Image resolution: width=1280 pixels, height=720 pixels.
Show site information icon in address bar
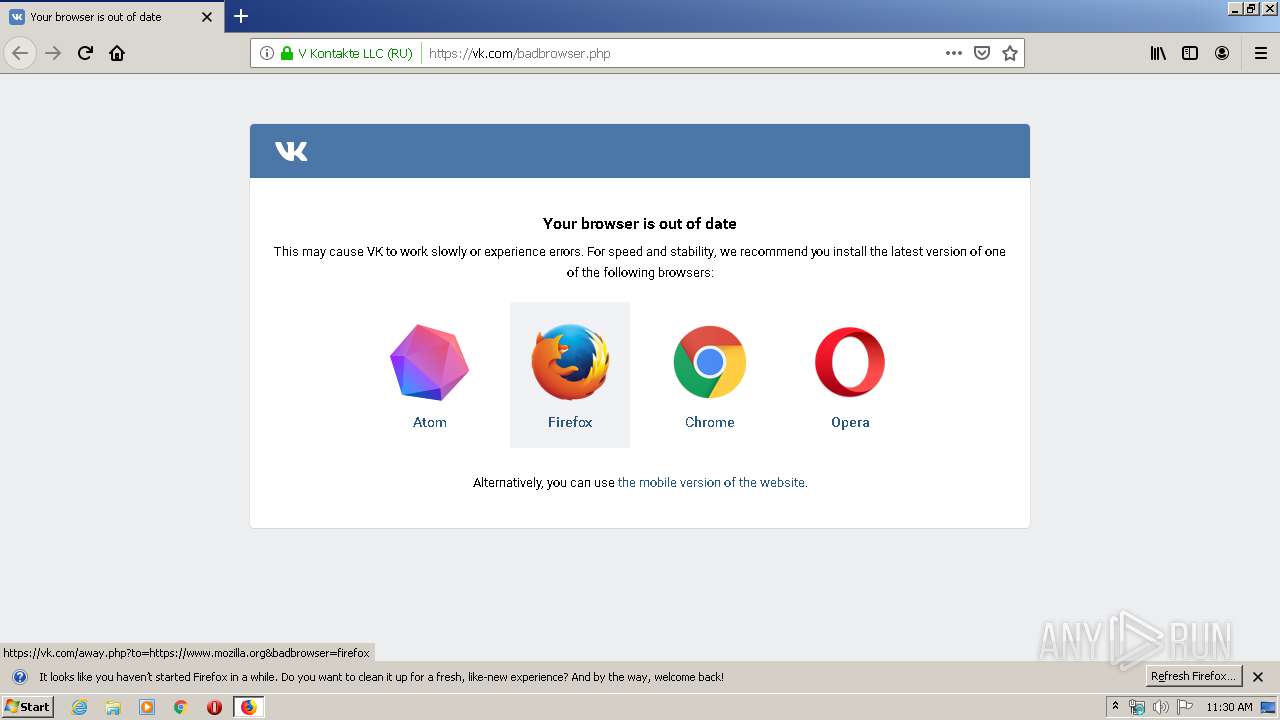pyautogui.click(x=267, y=53)
